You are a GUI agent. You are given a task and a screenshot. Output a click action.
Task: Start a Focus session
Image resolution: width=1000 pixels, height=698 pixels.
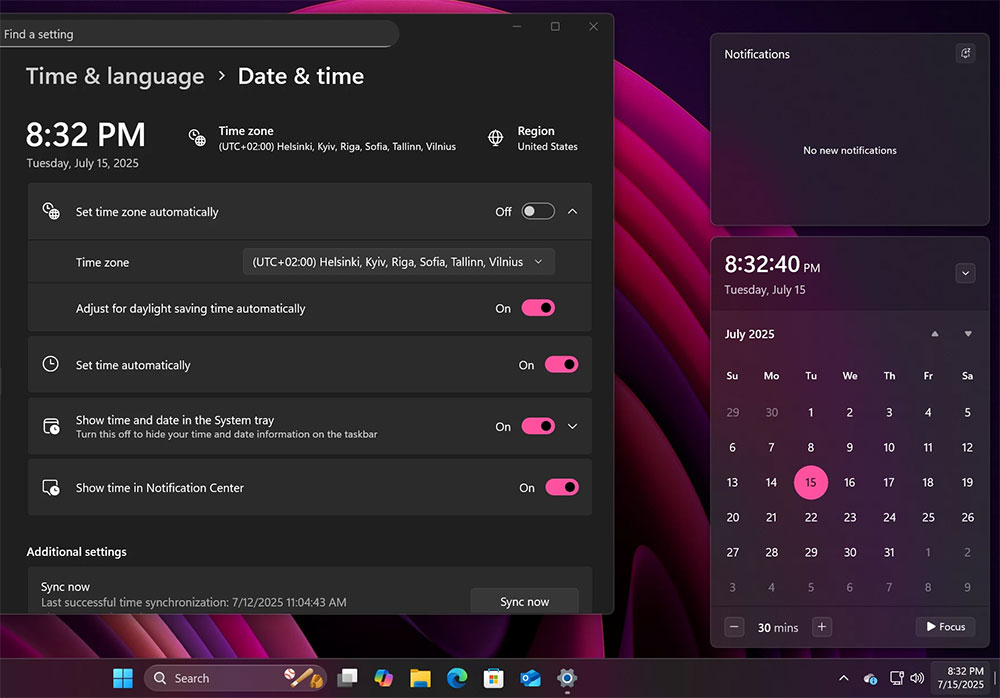click(946, 627)
